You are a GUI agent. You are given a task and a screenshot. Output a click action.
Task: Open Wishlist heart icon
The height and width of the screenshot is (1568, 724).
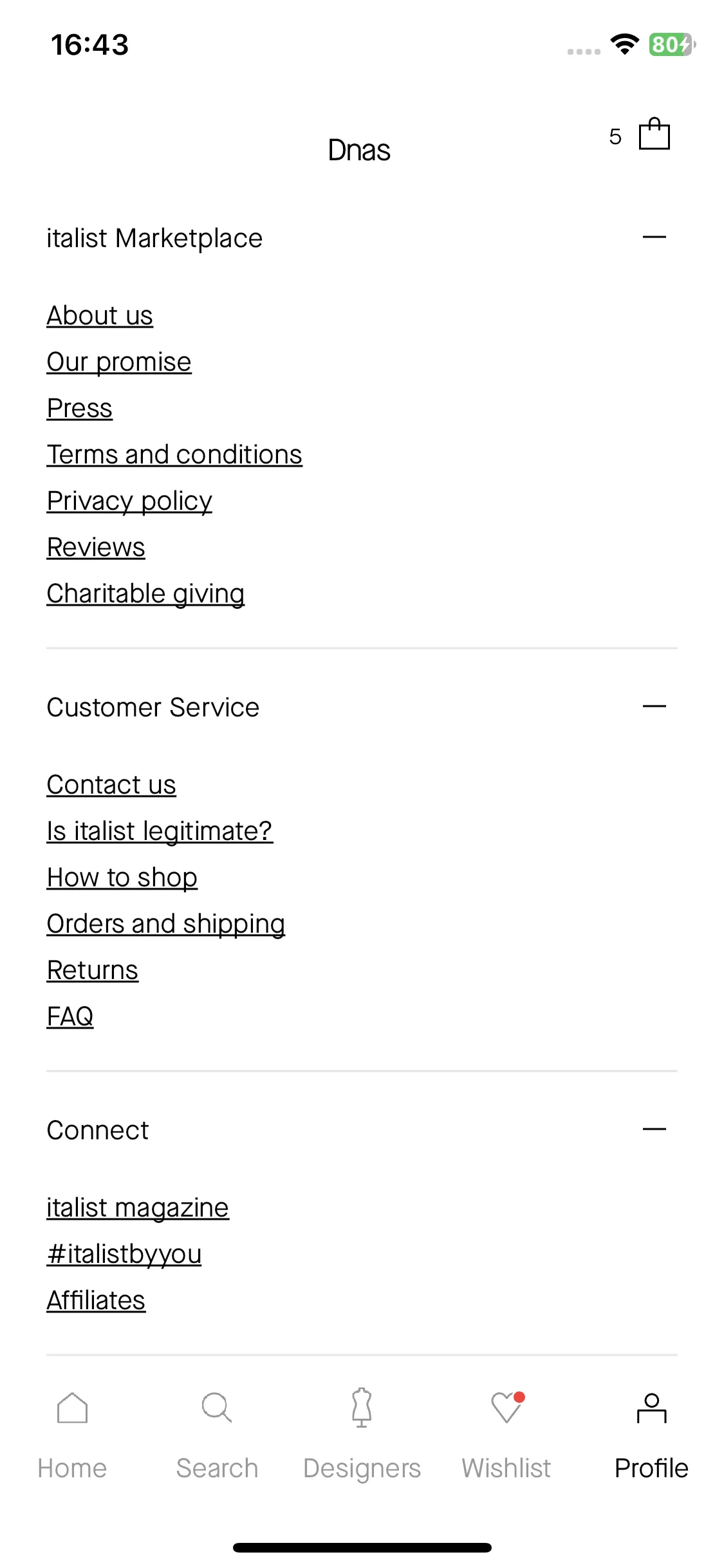pyautogui.click(x=508, y=1407)
